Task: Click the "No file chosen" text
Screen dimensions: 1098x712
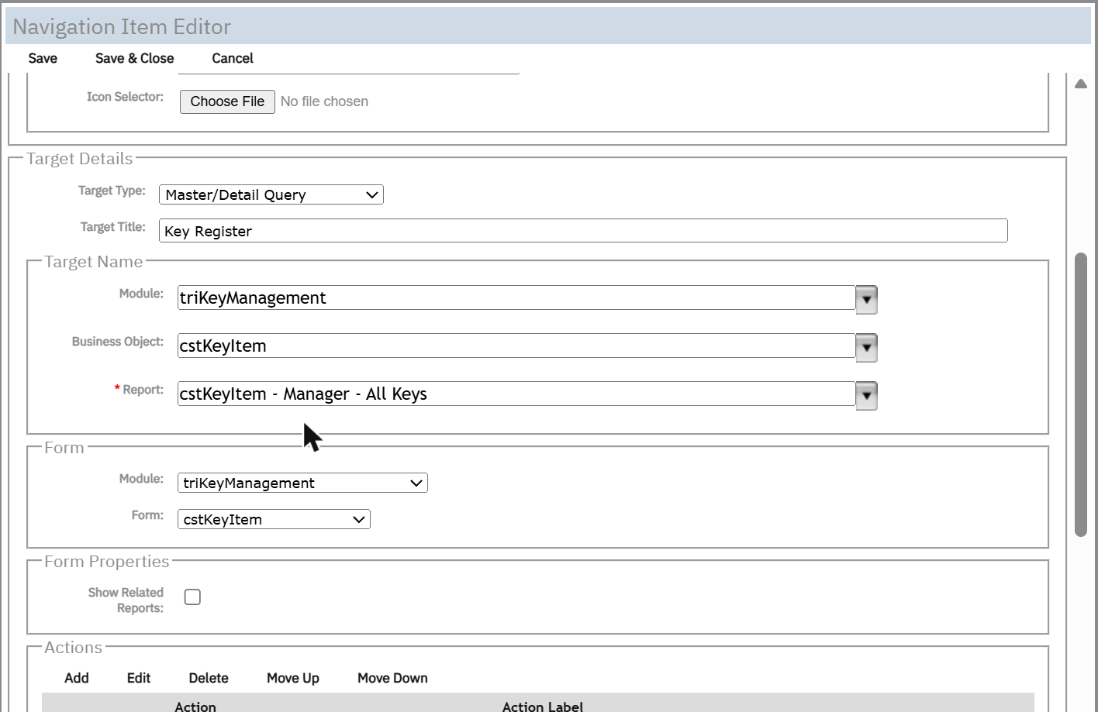Action: click(324, 102)
